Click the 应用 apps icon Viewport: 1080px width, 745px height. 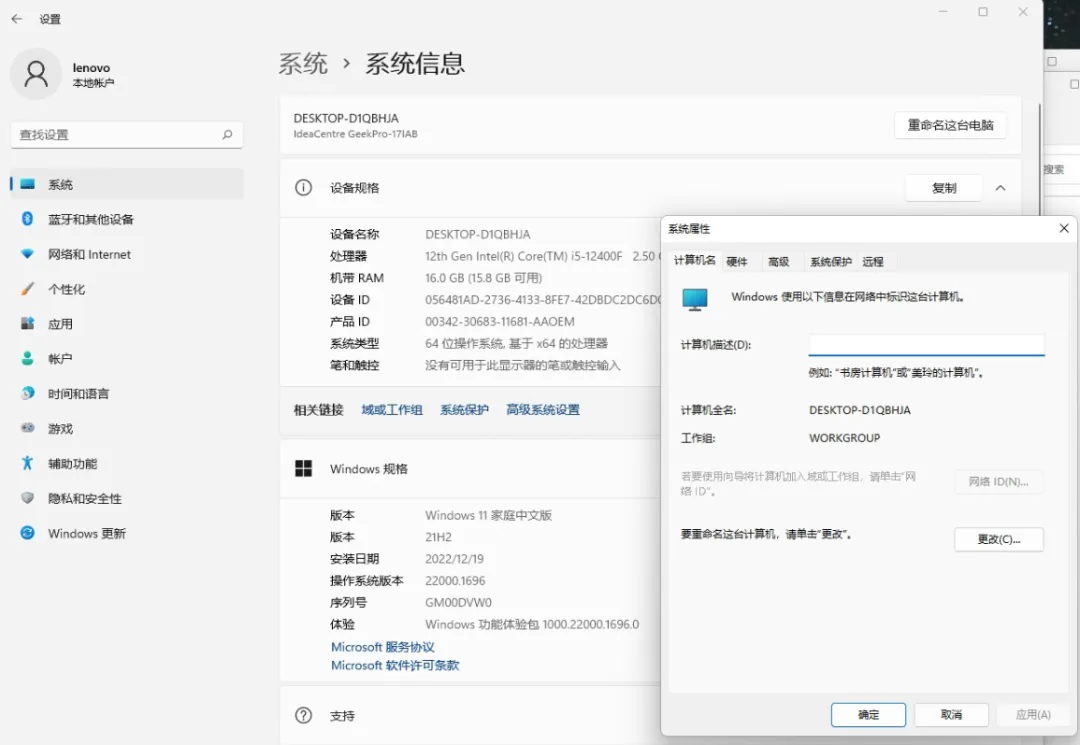click(x=28, y=324)
